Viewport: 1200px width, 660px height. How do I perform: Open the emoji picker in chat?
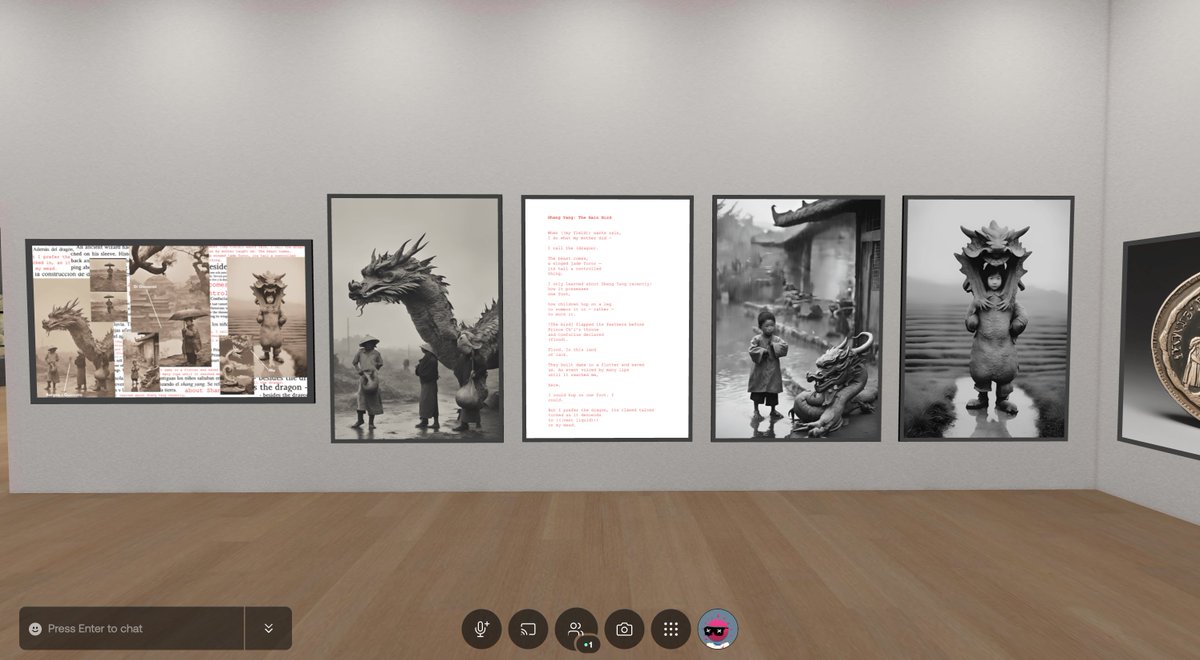[35, 629]
